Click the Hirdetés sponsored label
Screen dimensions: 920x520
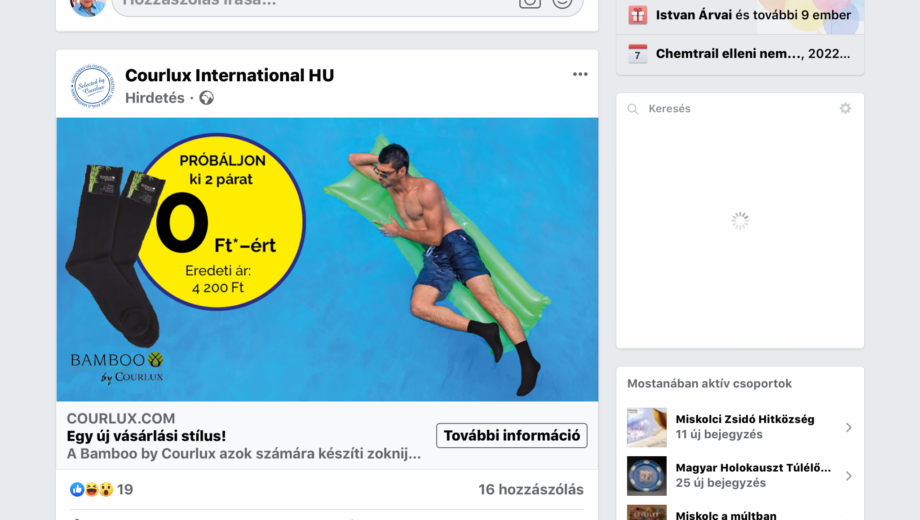[x=155, y=98]
